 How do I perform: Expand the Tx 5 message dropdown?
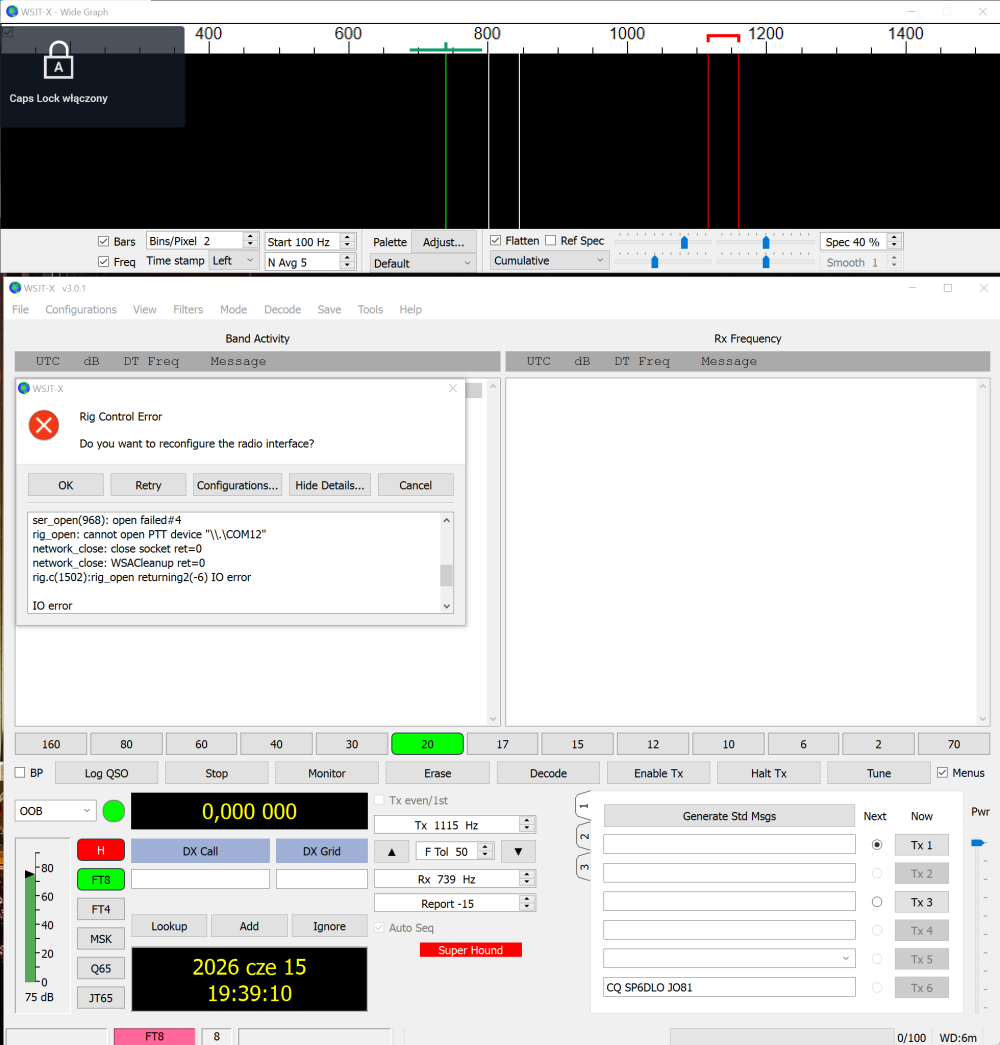[846, 958]
